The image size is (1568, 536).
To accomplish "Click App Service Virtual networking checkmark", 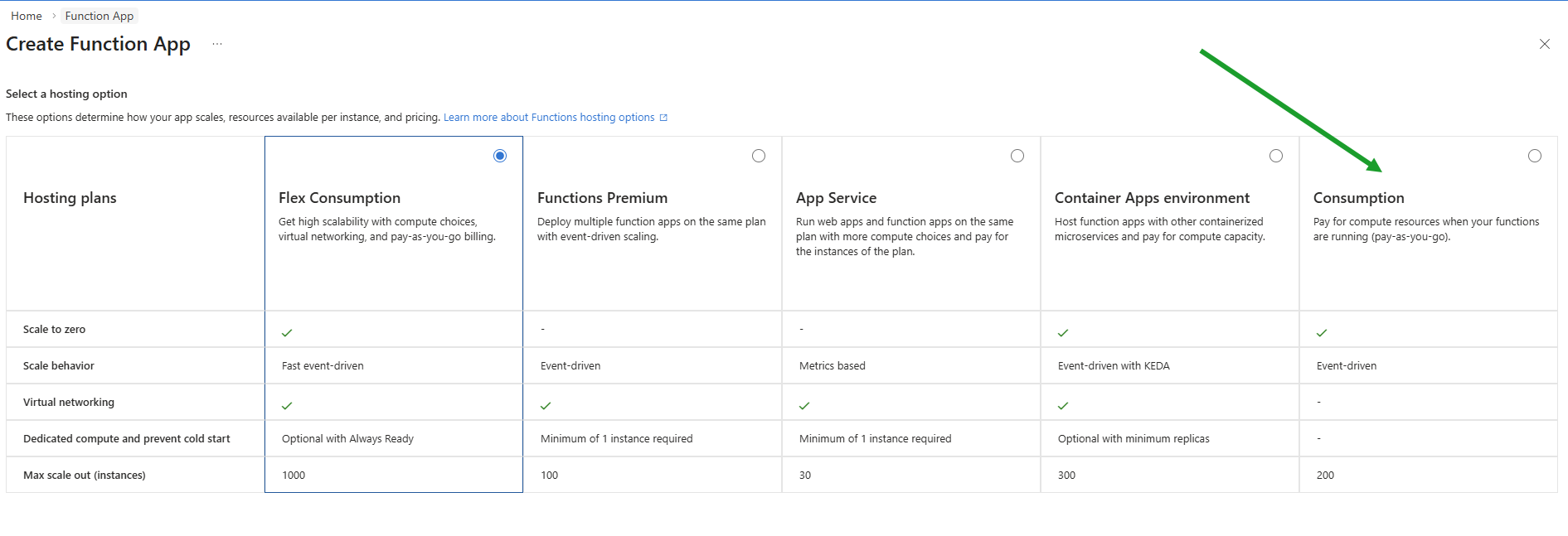I will tap(804, 406).
